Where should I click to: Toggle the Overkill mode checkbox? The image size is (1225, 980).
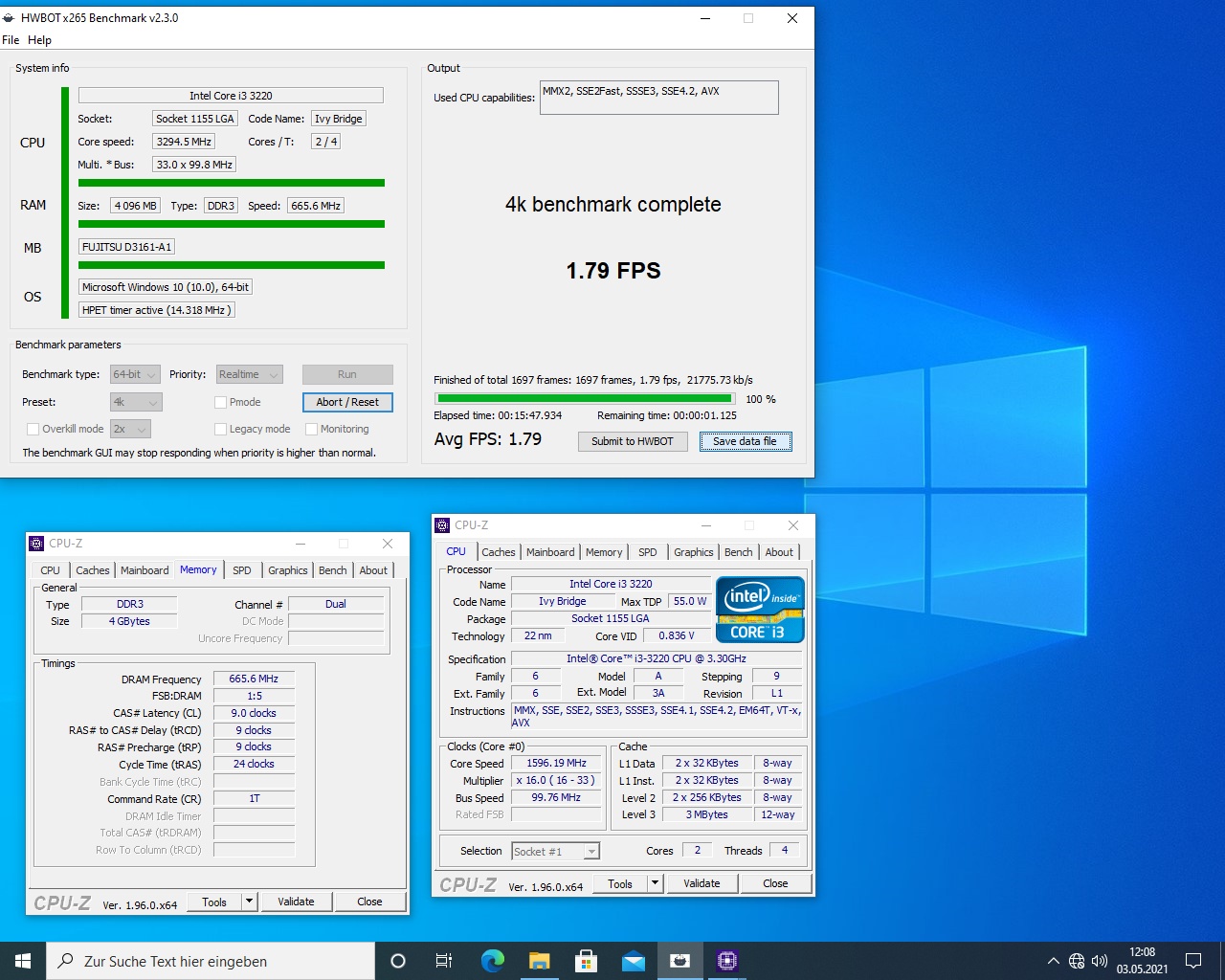tap(33, 429)
